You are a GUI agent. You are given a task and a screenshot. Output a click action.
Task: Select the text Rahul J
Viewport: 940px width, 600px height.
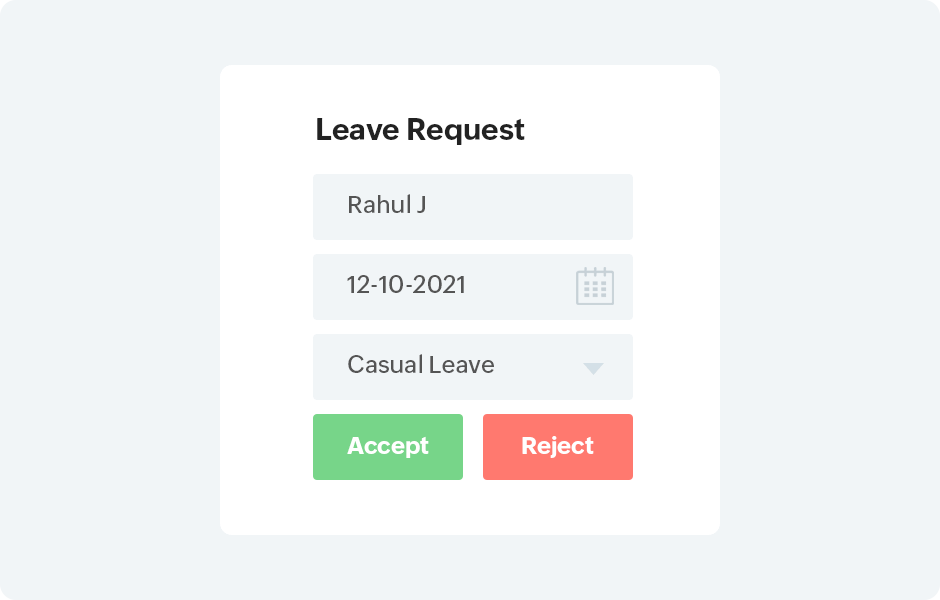[387, 206]
